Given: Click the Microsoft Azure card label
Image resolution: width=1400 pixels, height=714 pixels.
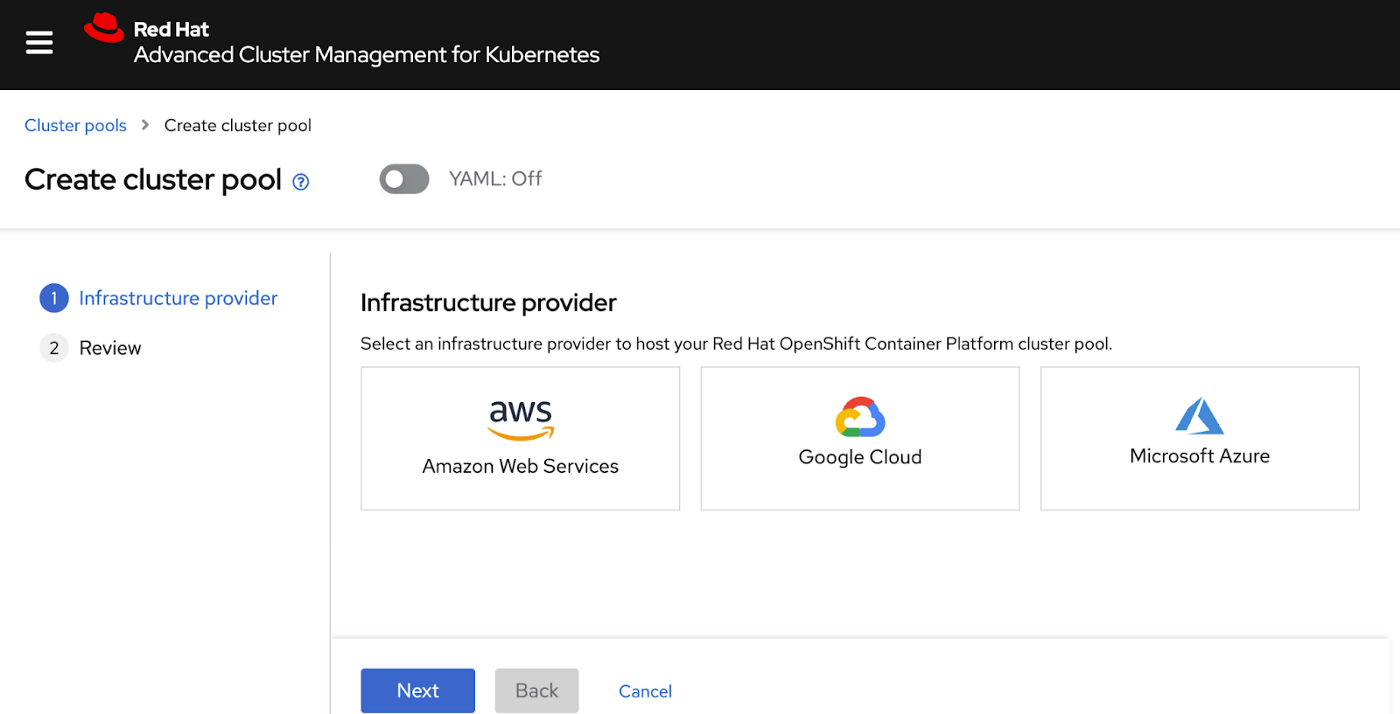Looking at the screenshot, I should pos(1199,456).
